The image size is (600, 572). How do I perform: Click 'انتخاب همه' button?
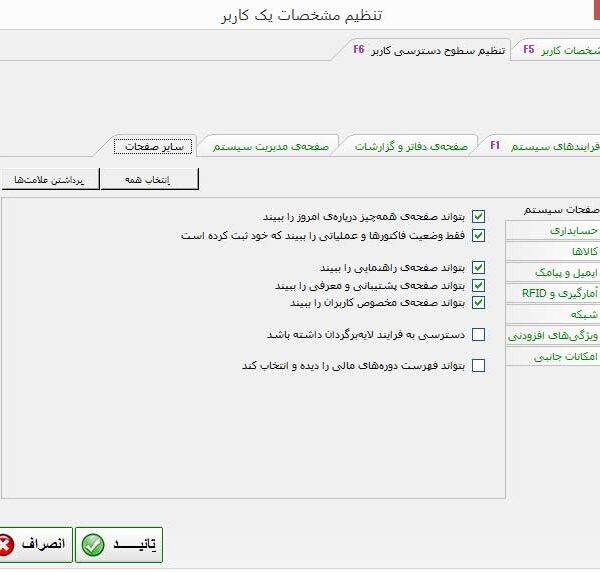[x=150, y=179]
